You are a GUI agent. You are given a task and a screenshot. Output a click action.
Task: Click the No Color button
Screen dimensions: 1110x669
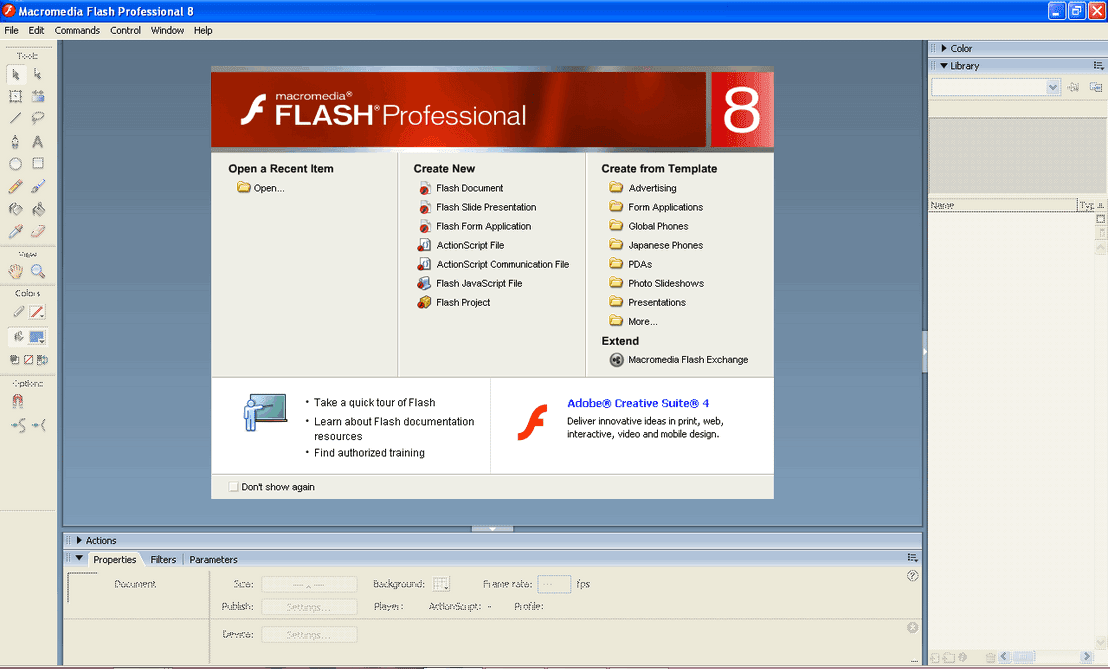28,360
